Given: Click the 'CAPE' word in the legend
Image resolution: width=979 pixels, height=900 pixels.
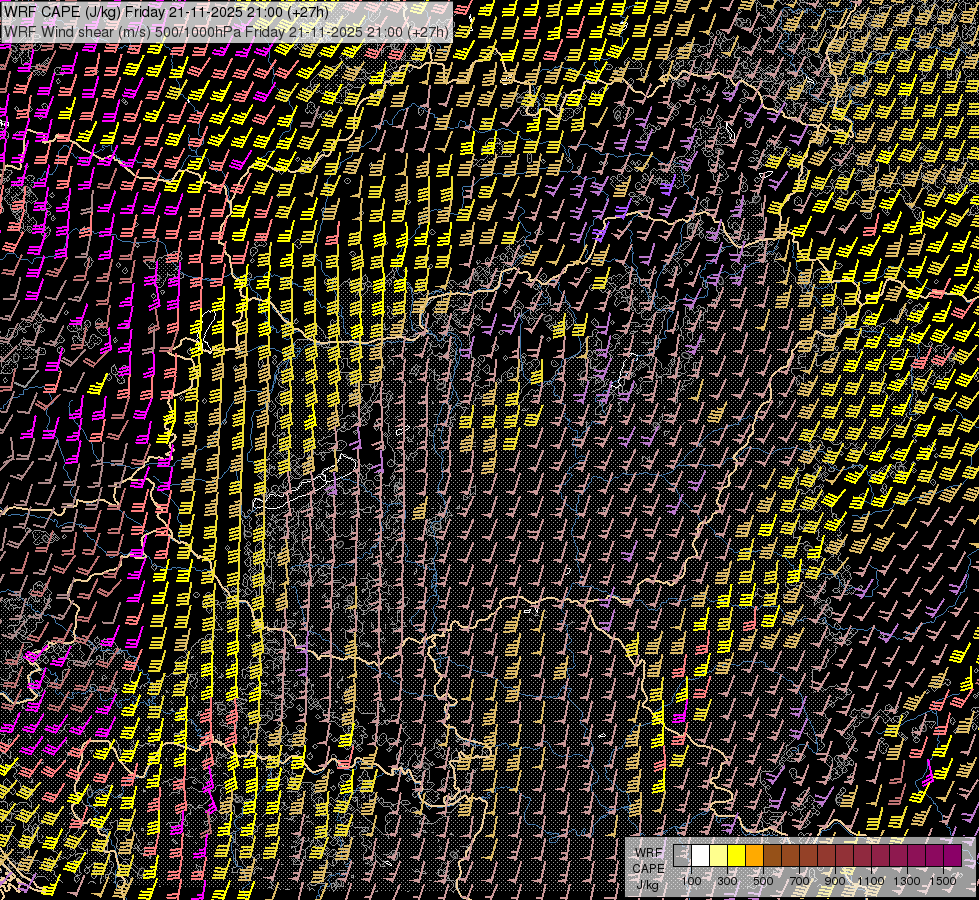Looking at the screenshot, I should point(648,869).
